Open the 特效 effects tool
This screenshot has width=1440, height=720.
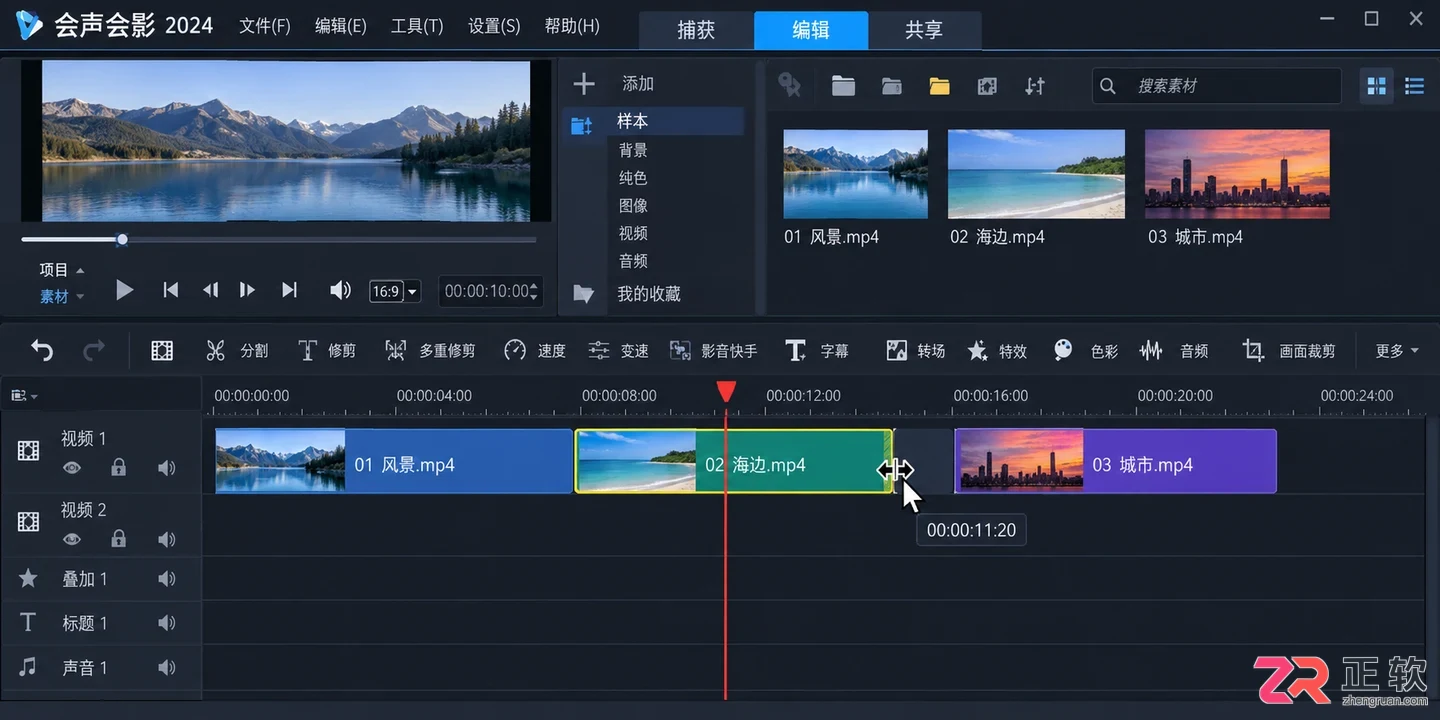coord(997,350)
